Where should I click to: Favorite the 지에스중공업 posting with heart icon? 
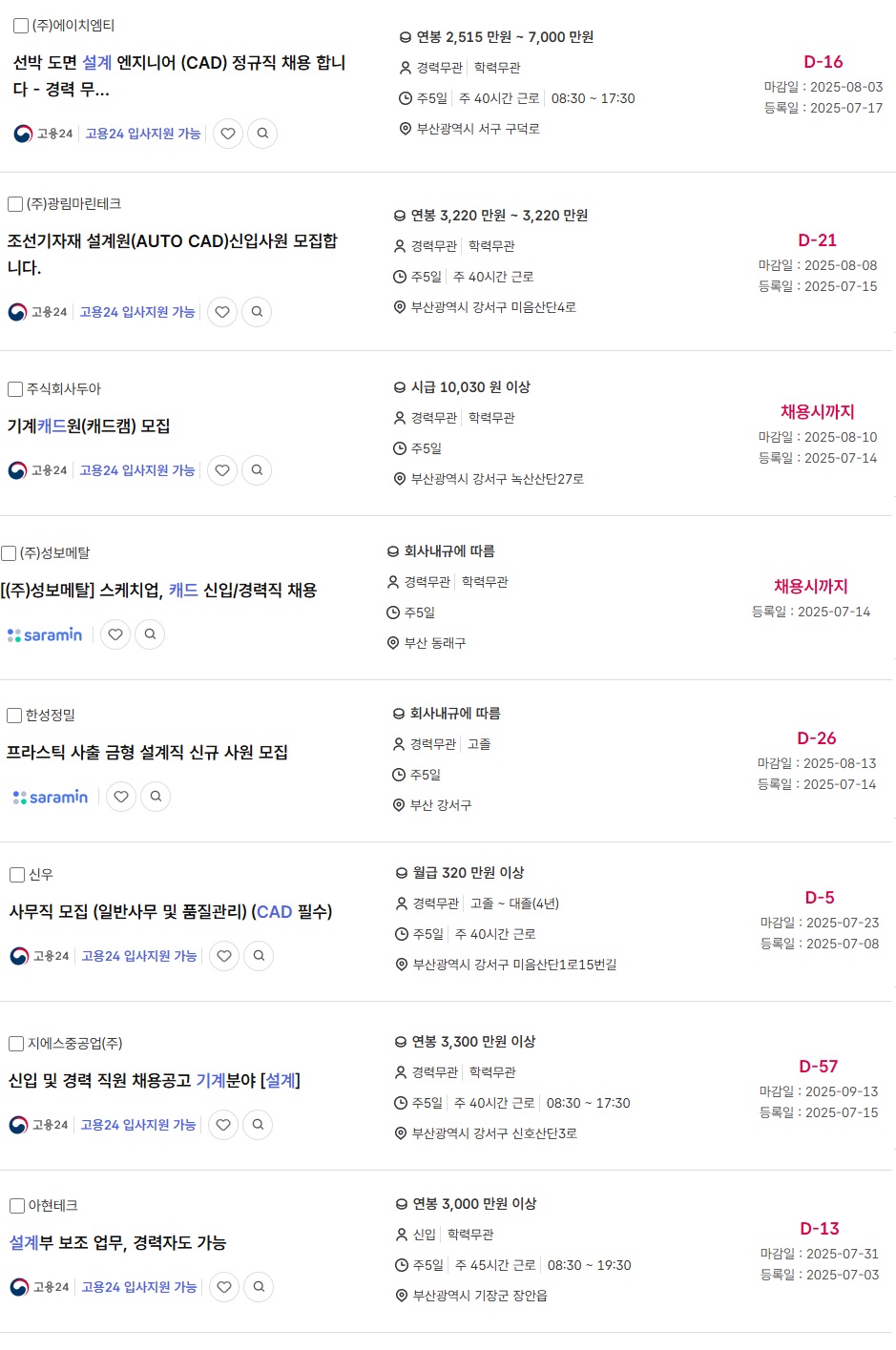click(223, 1125)
